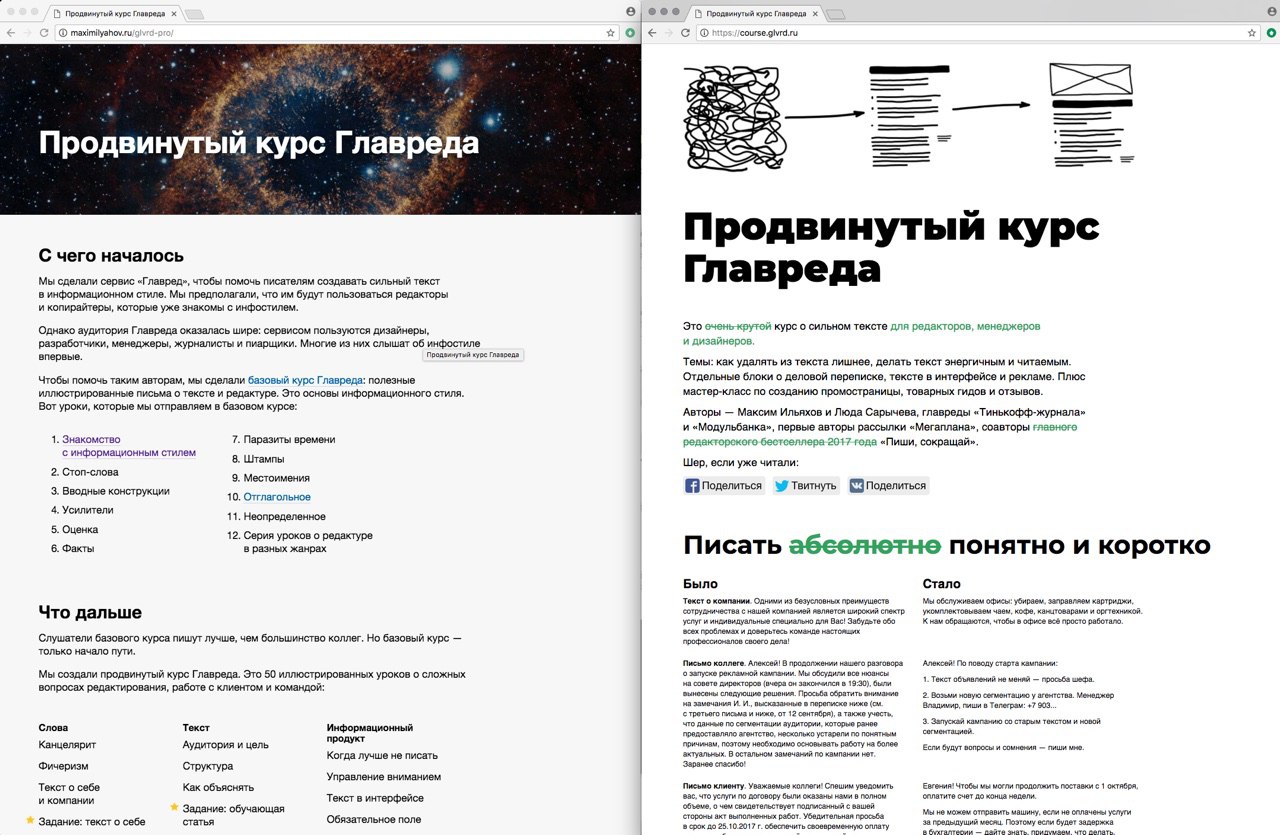Close right window tab Продвинутый курс Главреда
The width and height of the screenshot is (1280, 835).
pos(816,13)
